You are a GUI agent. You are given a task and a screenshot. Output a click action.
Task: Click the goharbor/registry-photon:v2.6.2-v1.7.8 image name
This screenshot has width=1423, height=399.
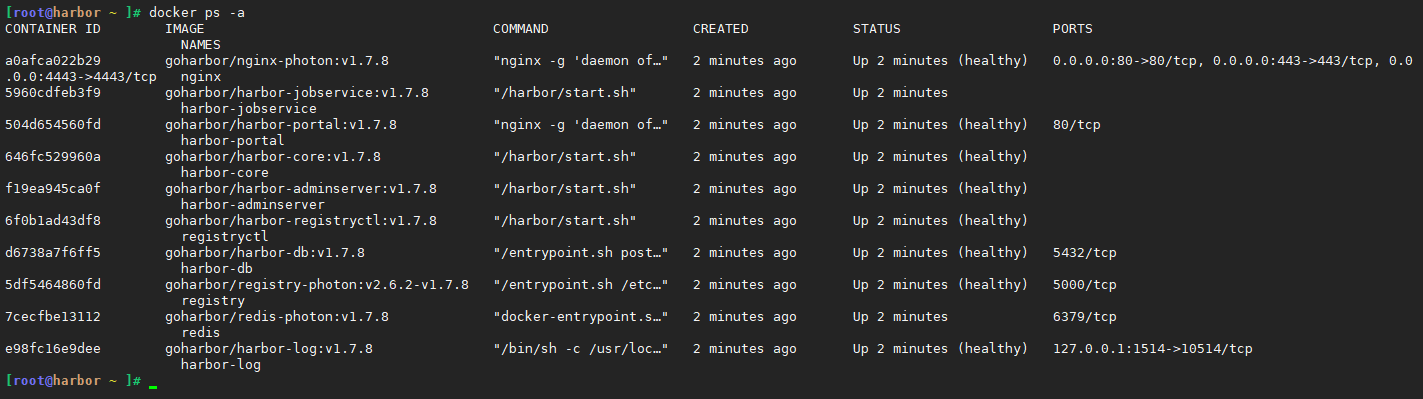tap(317, 285)
